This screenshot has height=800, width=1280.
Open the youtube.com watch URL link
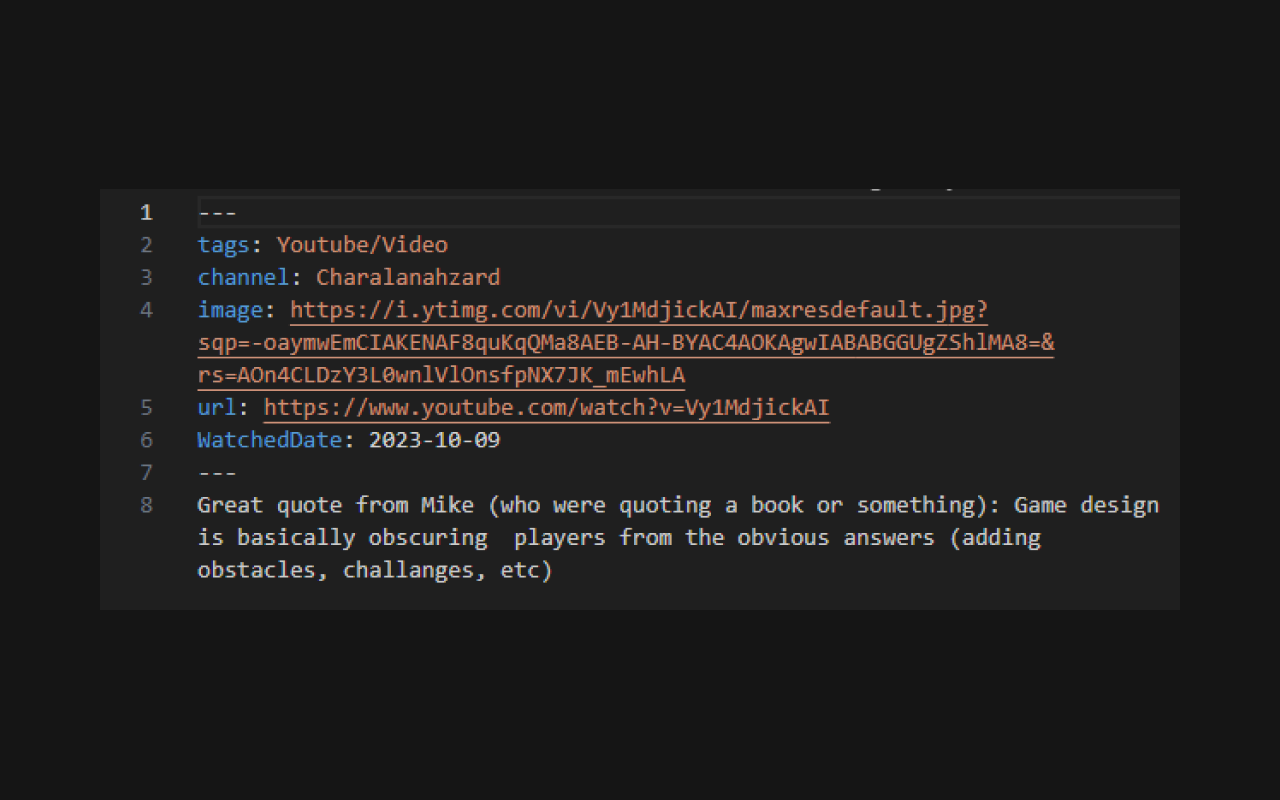coord(546,408)
